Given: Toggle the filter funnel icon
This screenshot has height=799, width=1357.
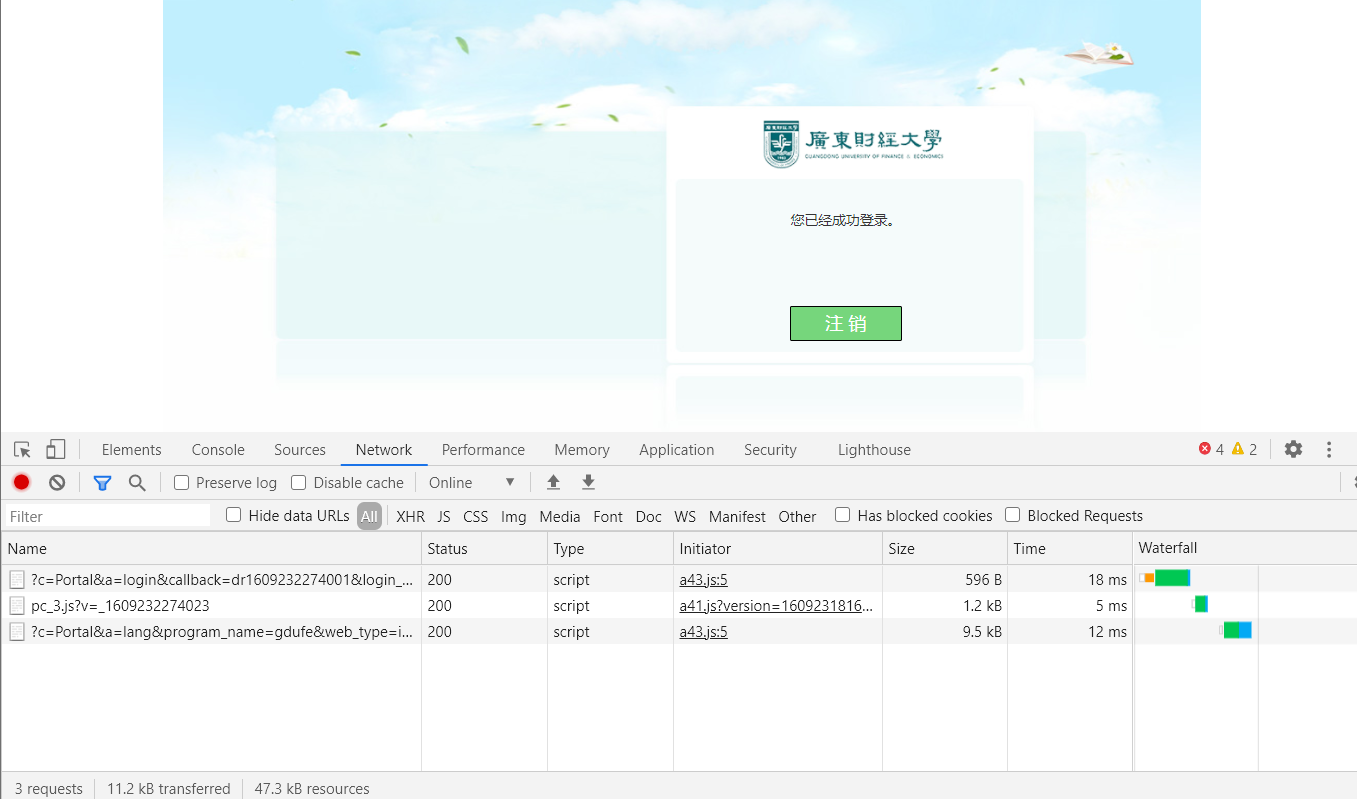Looking at the screenshot, I should (x=102, y=483).
